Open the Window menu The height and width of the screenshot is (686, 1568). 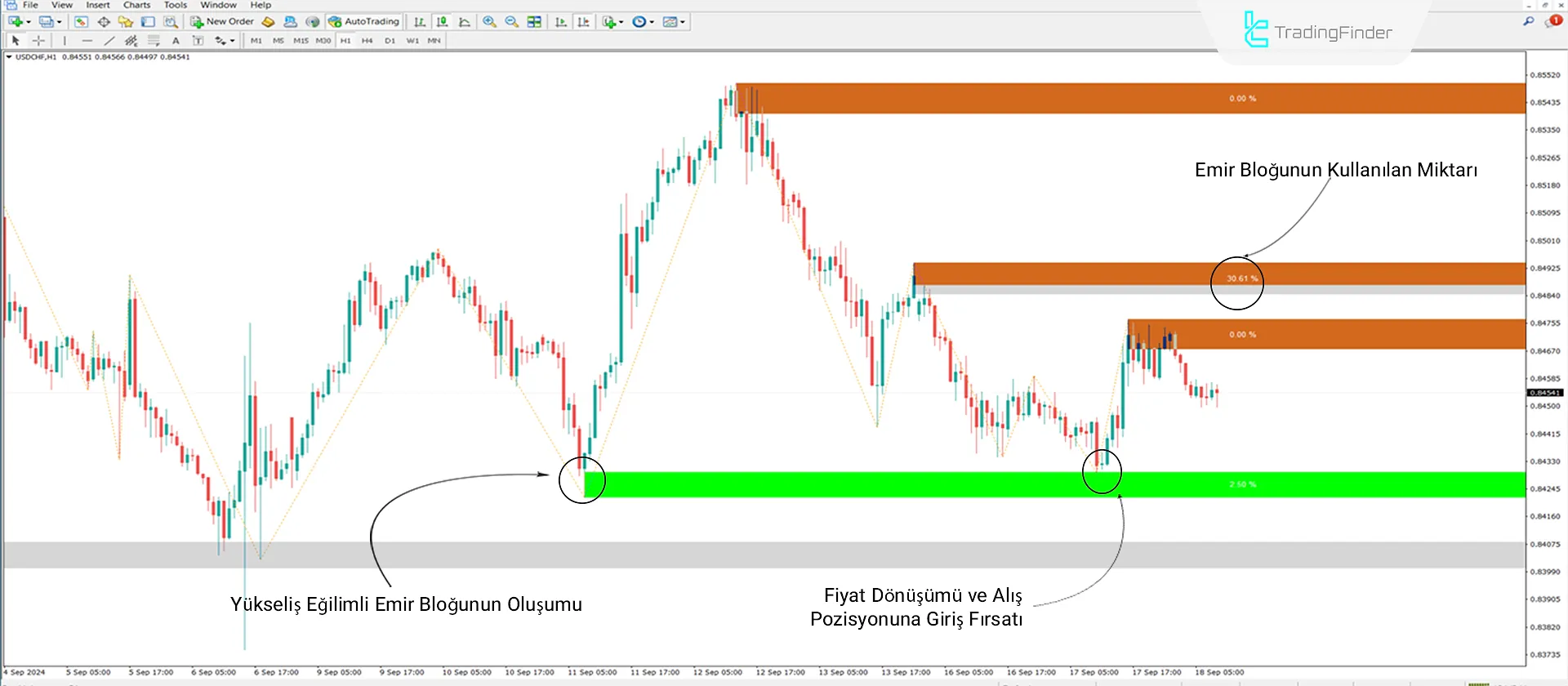(218, 5)
